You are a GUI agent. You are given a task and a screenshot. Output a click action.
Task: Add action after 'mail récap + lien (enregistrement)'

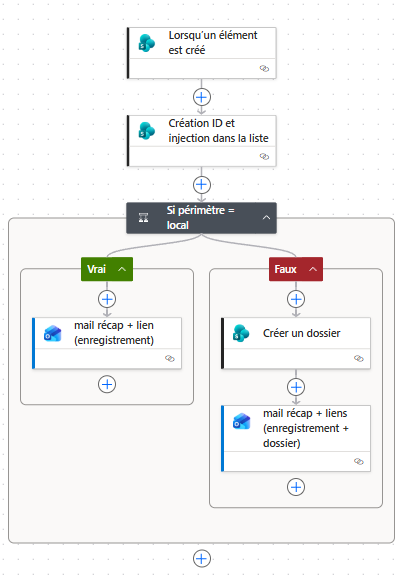click(x=107, y=384)
